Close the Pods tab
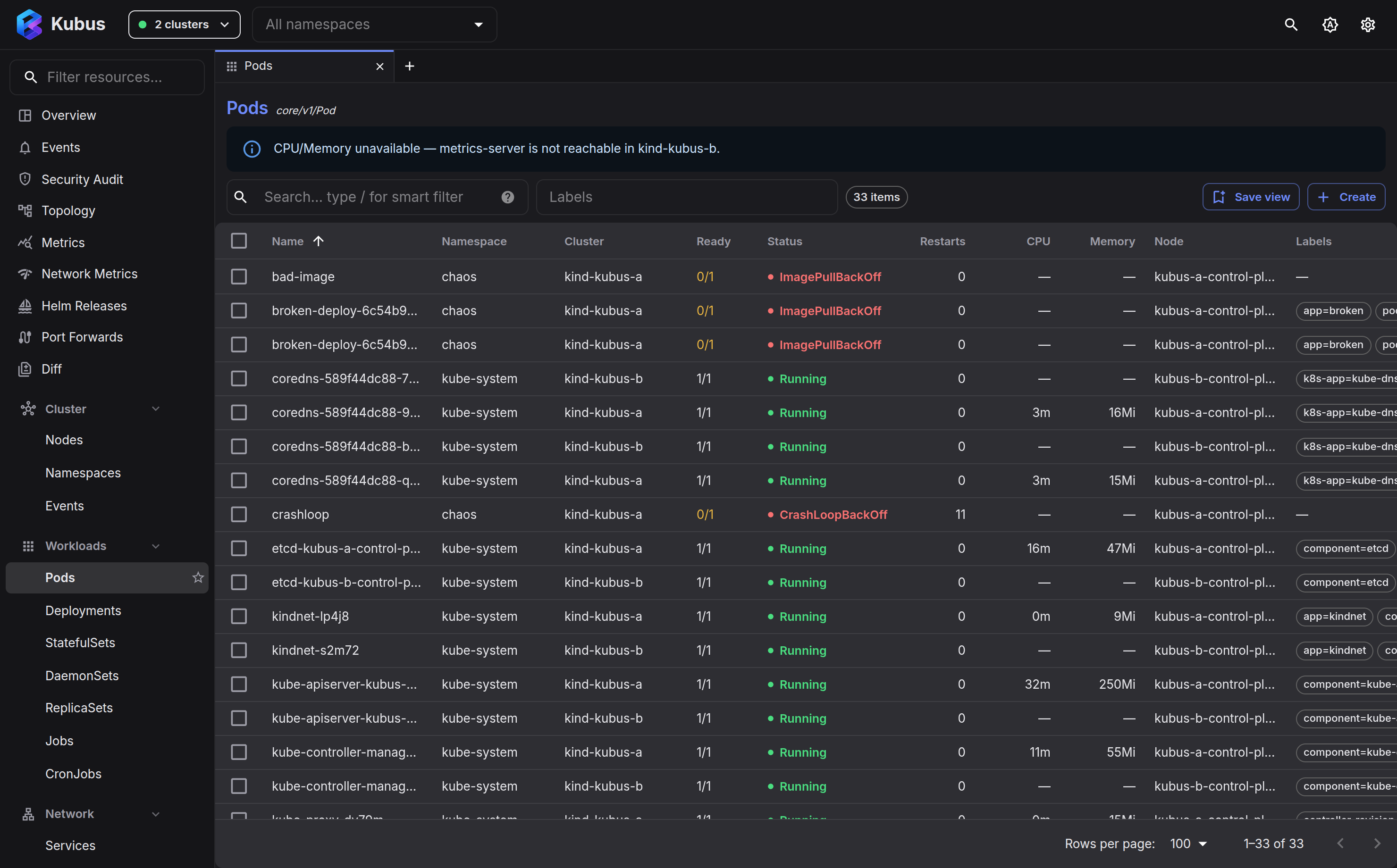 (x=379, y=67)
